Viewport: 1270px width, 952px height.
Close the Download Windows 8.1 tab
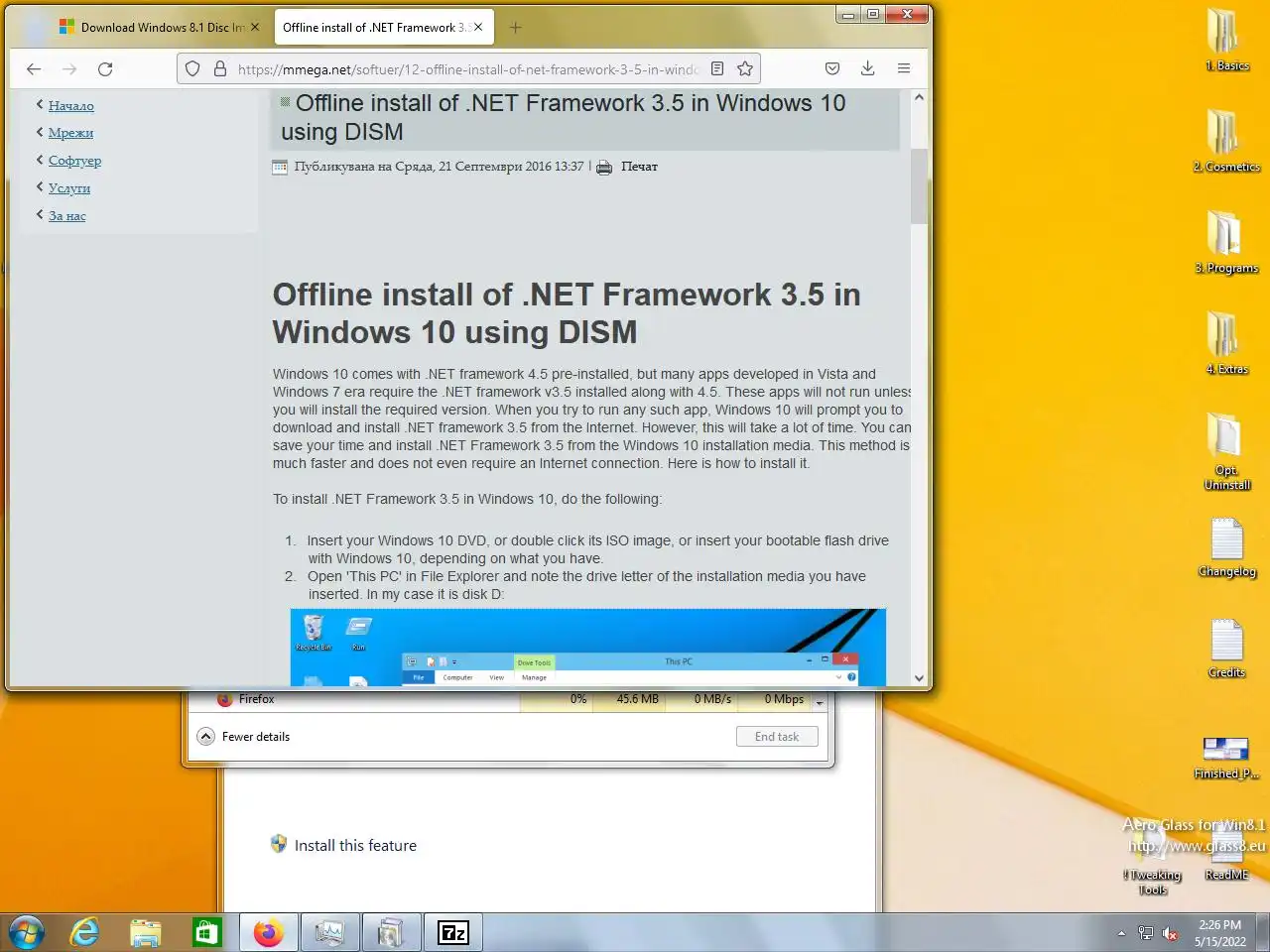255,27
